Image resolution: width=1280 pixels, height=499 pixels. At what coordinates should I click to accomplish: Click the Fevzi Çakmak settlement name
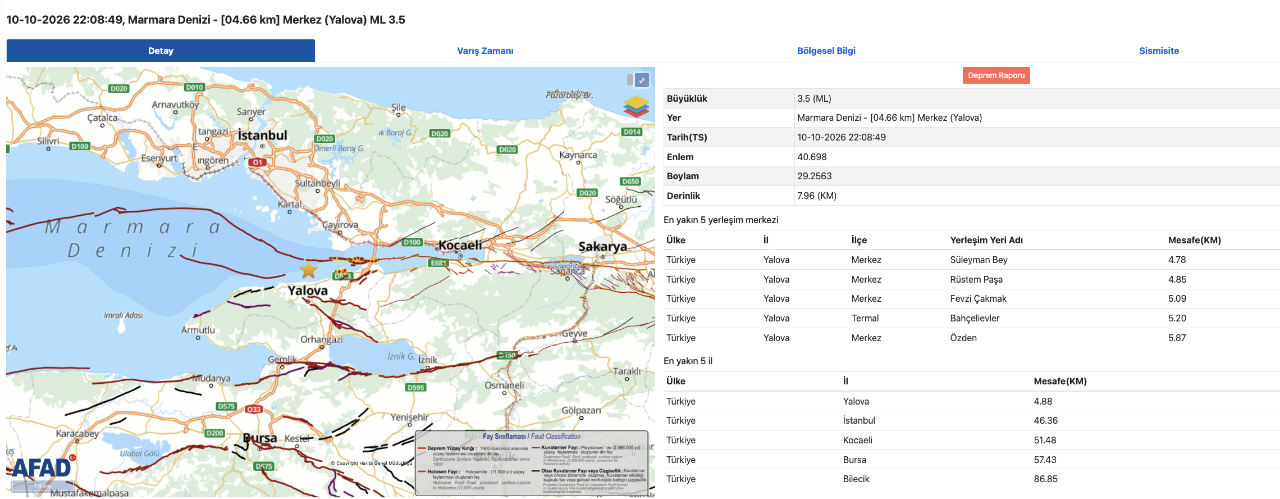click(x=978, y=299)
